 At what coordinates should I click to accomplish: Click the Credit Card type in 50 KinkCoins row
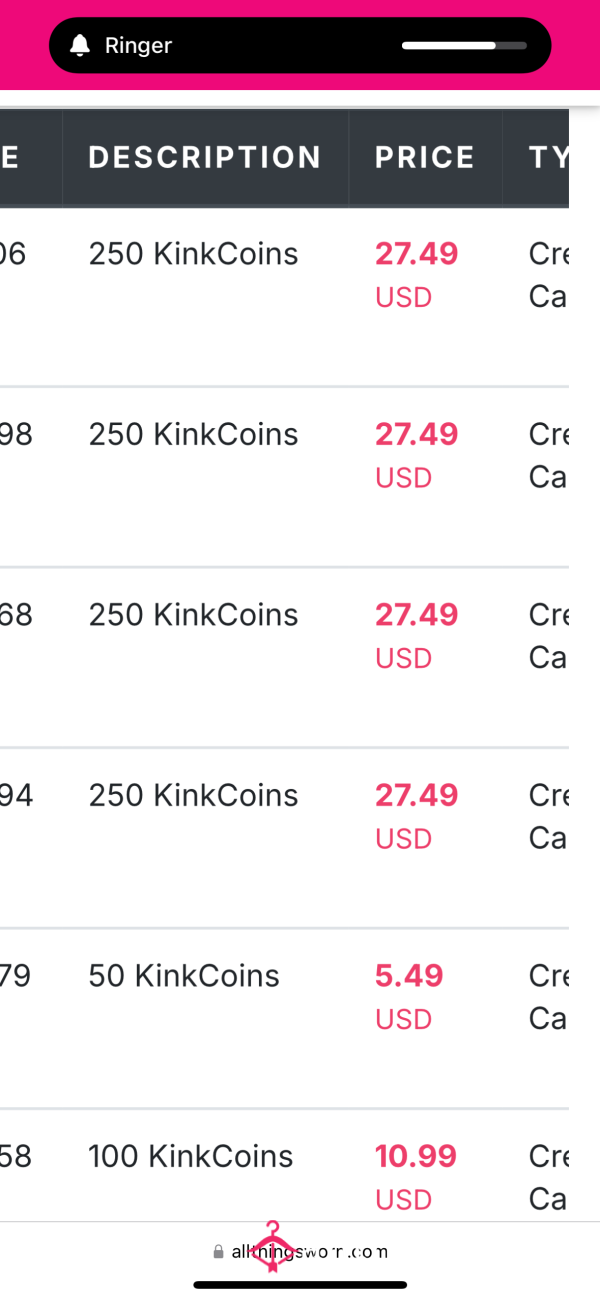pos(548,996)
